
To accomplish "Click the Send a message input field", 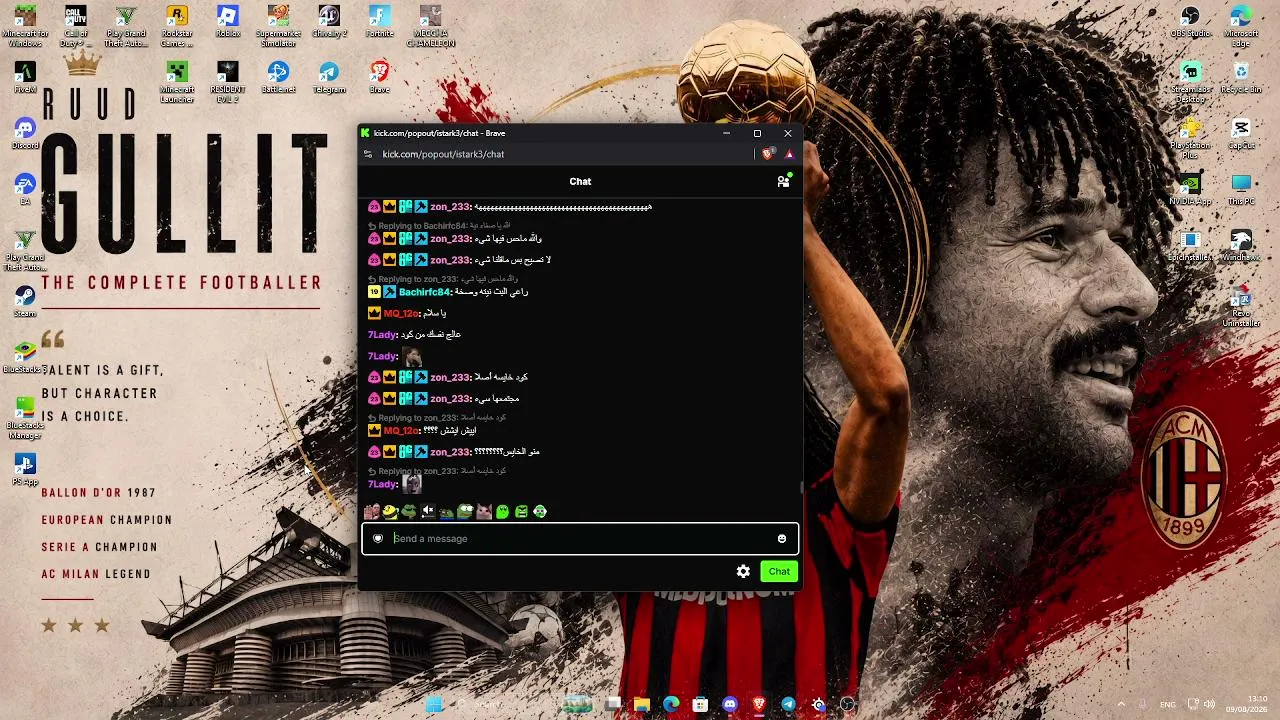I will (x=580, y=538).
